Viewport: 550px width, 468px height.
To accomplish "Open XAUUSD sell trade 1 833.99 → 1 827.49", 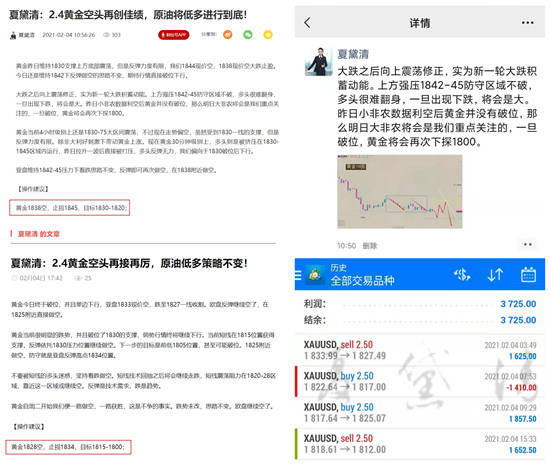I will (x=420, y=350).
